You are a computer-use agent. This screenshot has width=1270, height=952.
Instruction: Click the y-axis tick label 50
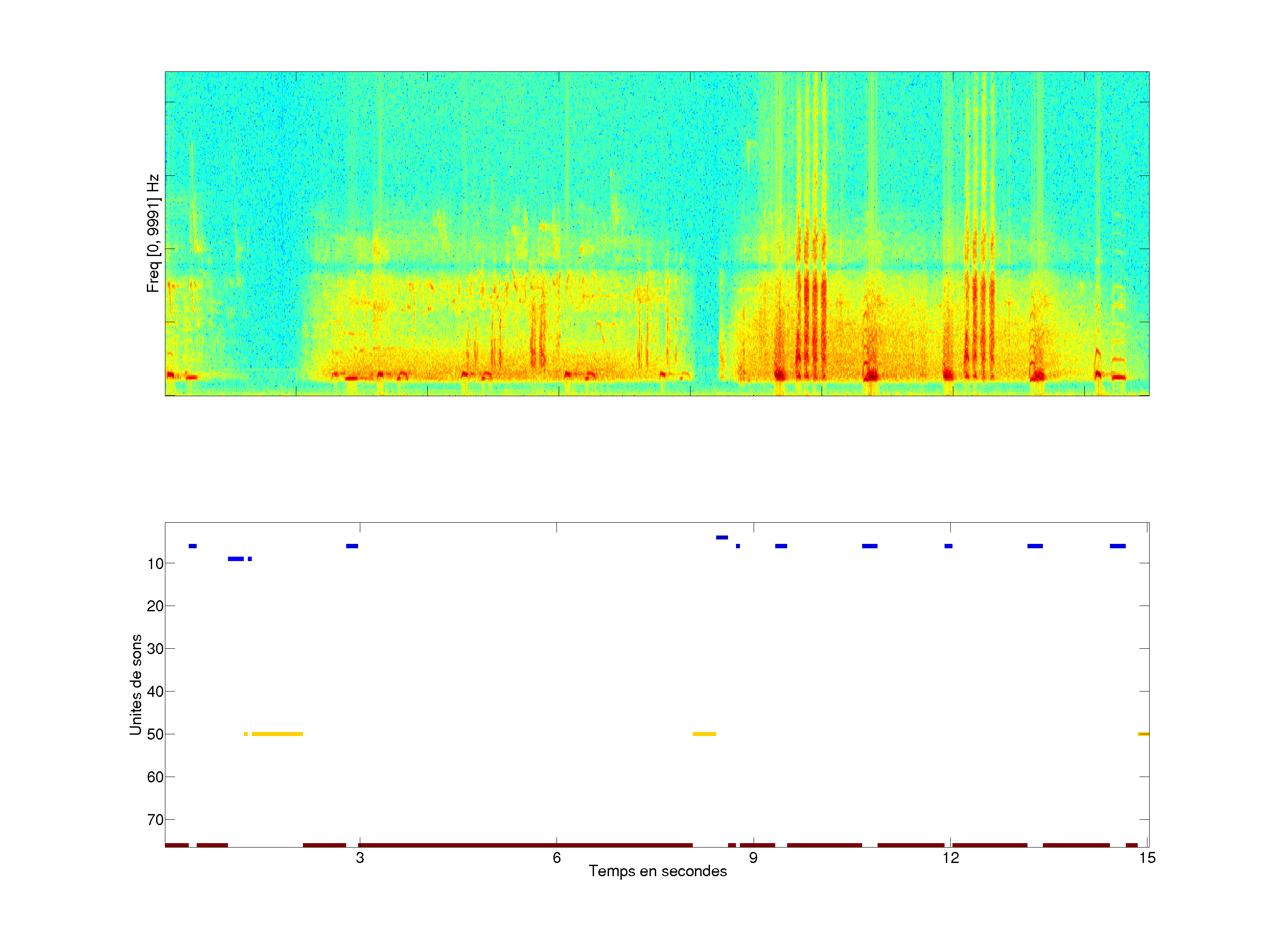(155, 734)
